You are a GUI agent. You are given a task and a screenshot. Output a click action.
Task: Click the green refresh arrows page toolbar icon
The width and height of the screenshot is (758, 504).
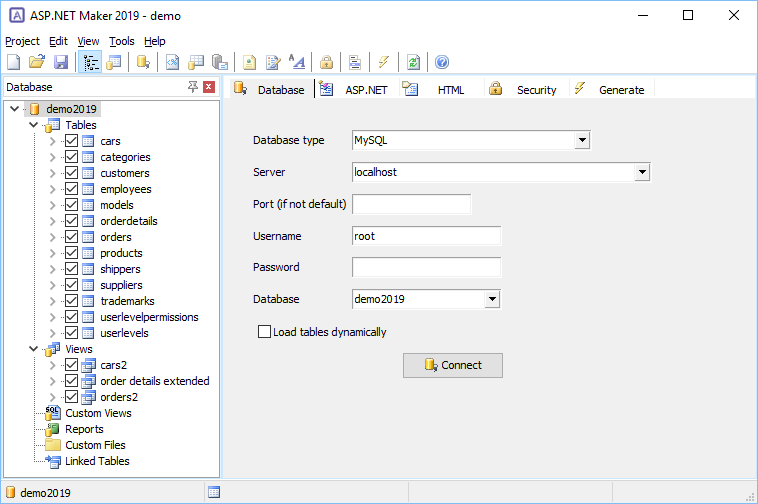click(x=413, y=62)
